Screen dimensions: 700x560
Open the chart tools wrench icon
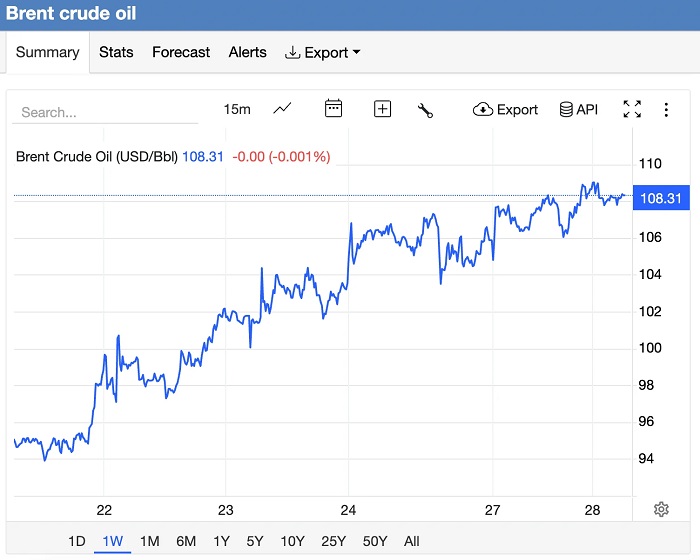coord(425,110)
